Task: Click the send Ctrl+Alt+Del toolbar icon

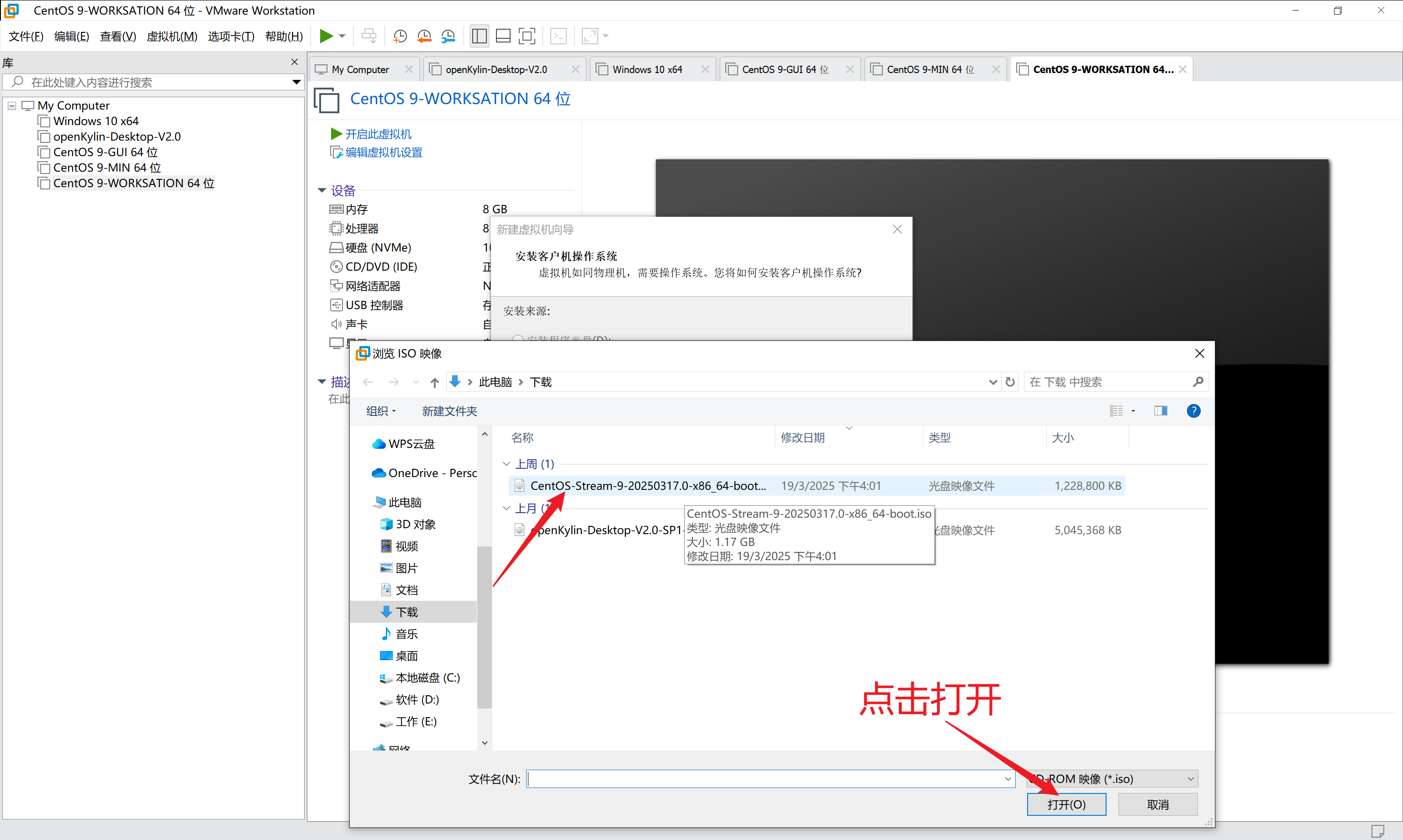Action: tap(369, 36)
